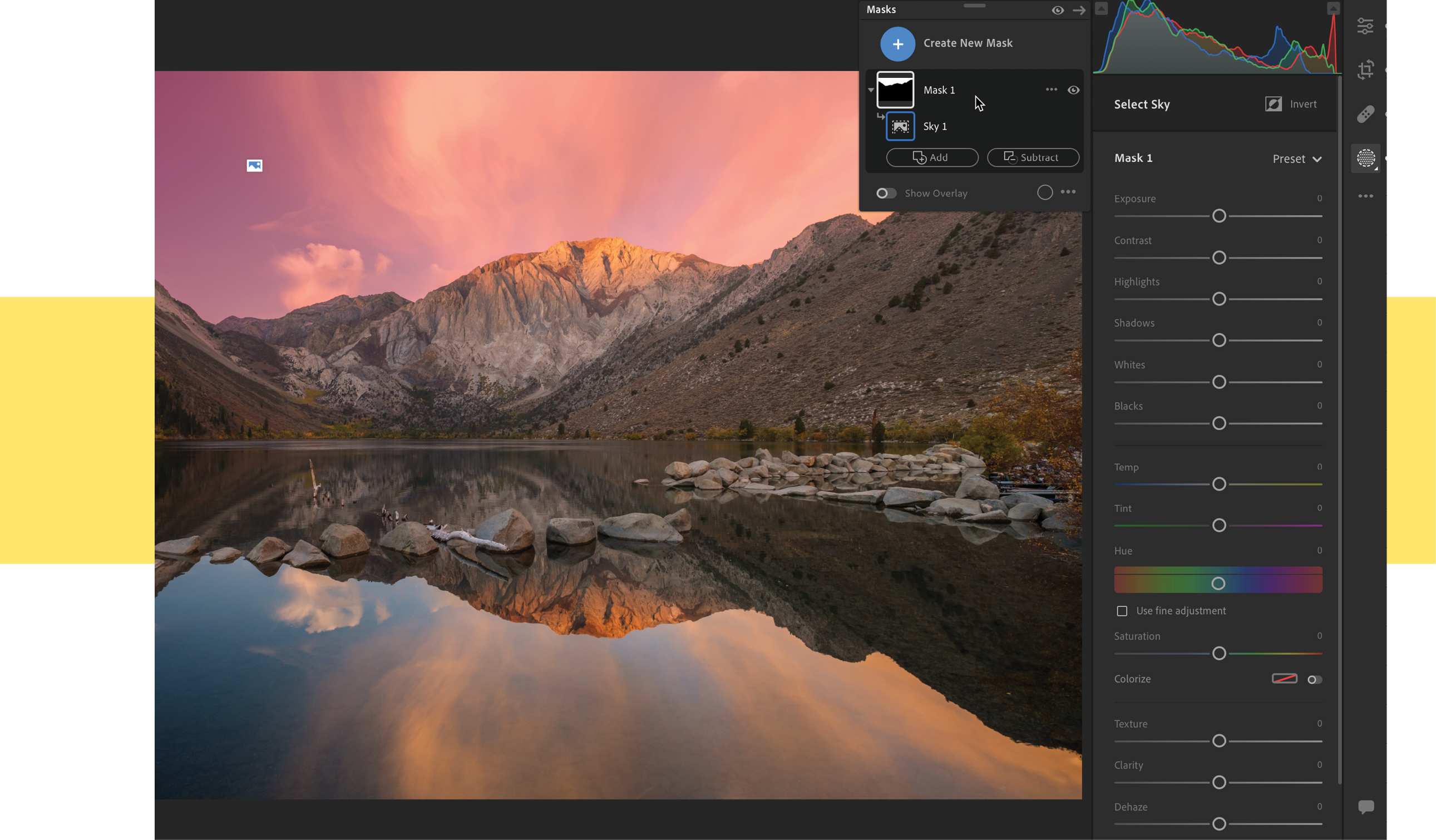
Task: Click the Exposure slider handle
Action: tap(1219, 216)
